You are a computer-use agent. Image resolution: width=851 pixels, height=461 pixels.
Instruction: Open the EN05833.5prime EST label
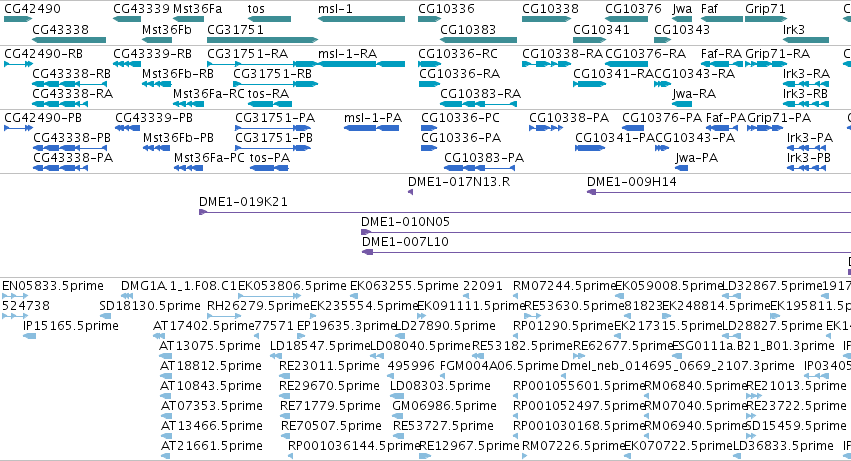pyautogui.click(x=53, y=286)
